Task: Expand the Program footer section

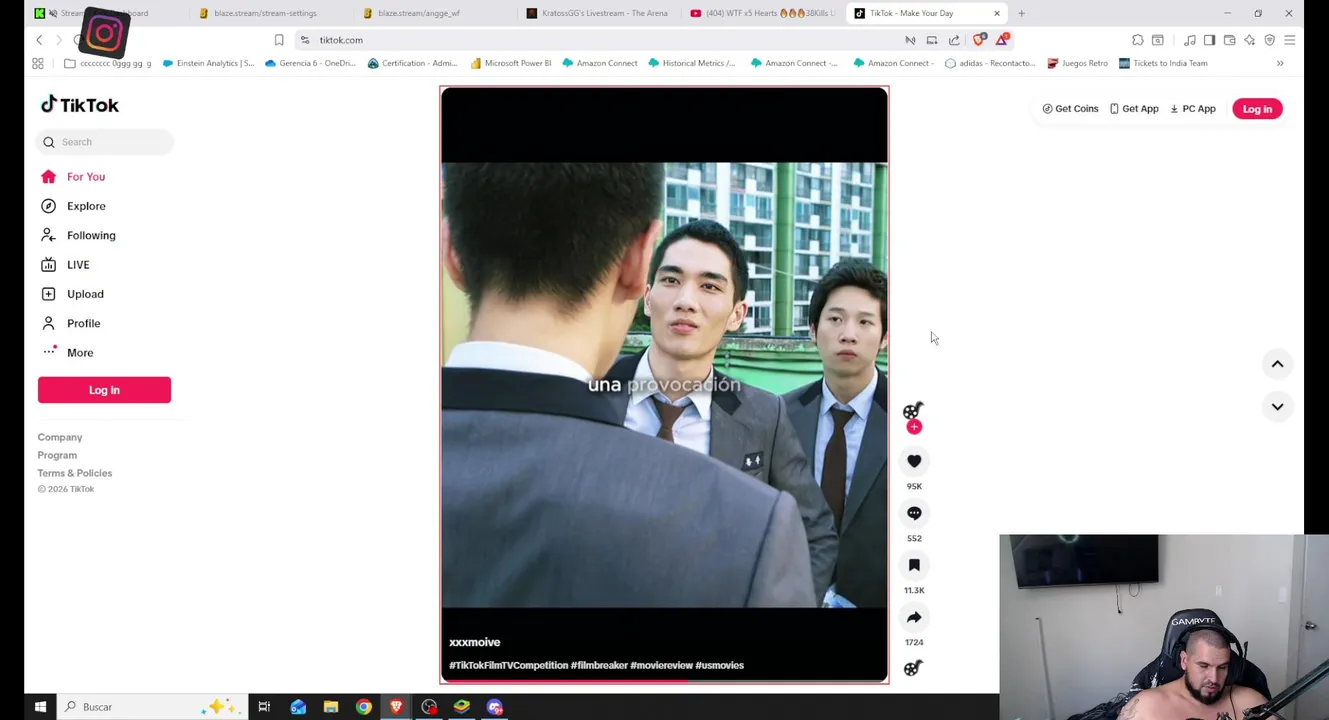Action: pyautogui.click(x=57, y=455)
